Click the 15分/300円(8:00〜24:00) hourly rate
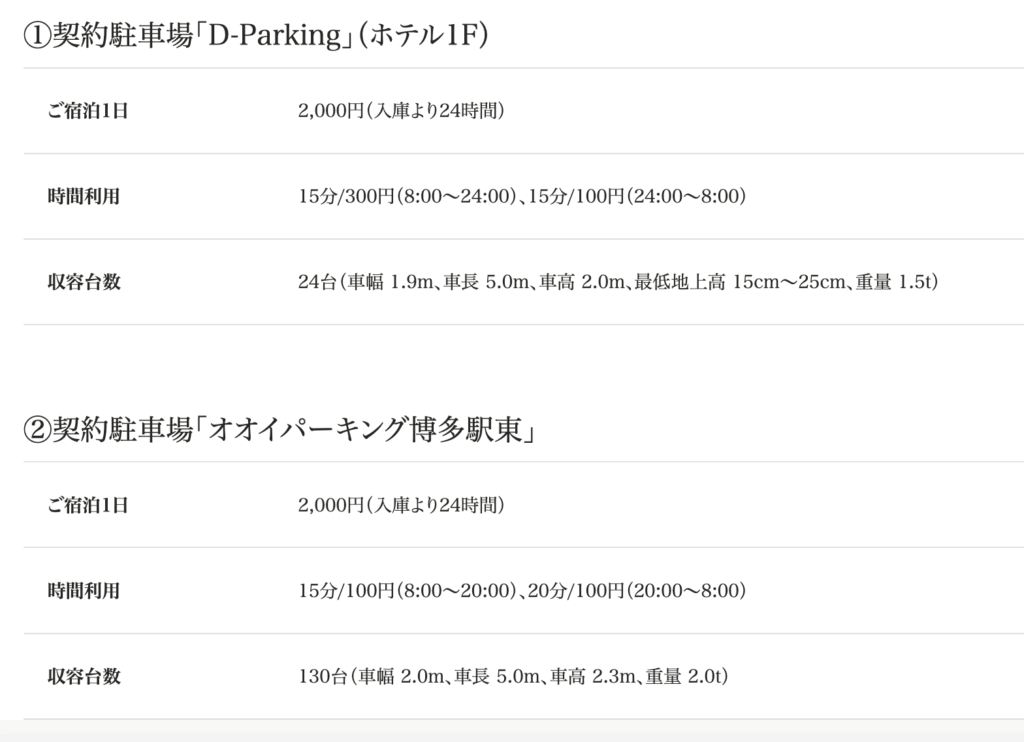This screenshot has height=742, width=1024. point(407,196)
